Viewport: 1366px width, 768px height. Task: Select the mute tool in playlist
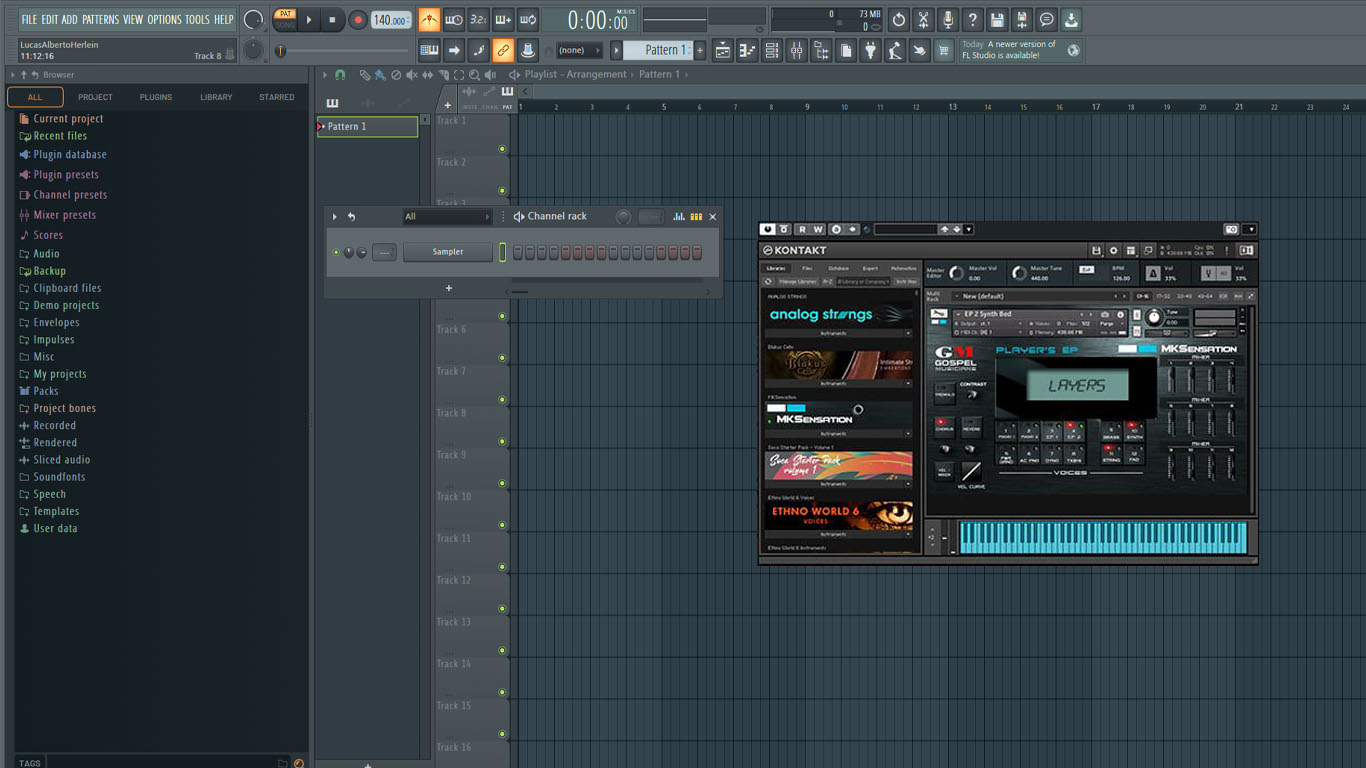[412, 75]
